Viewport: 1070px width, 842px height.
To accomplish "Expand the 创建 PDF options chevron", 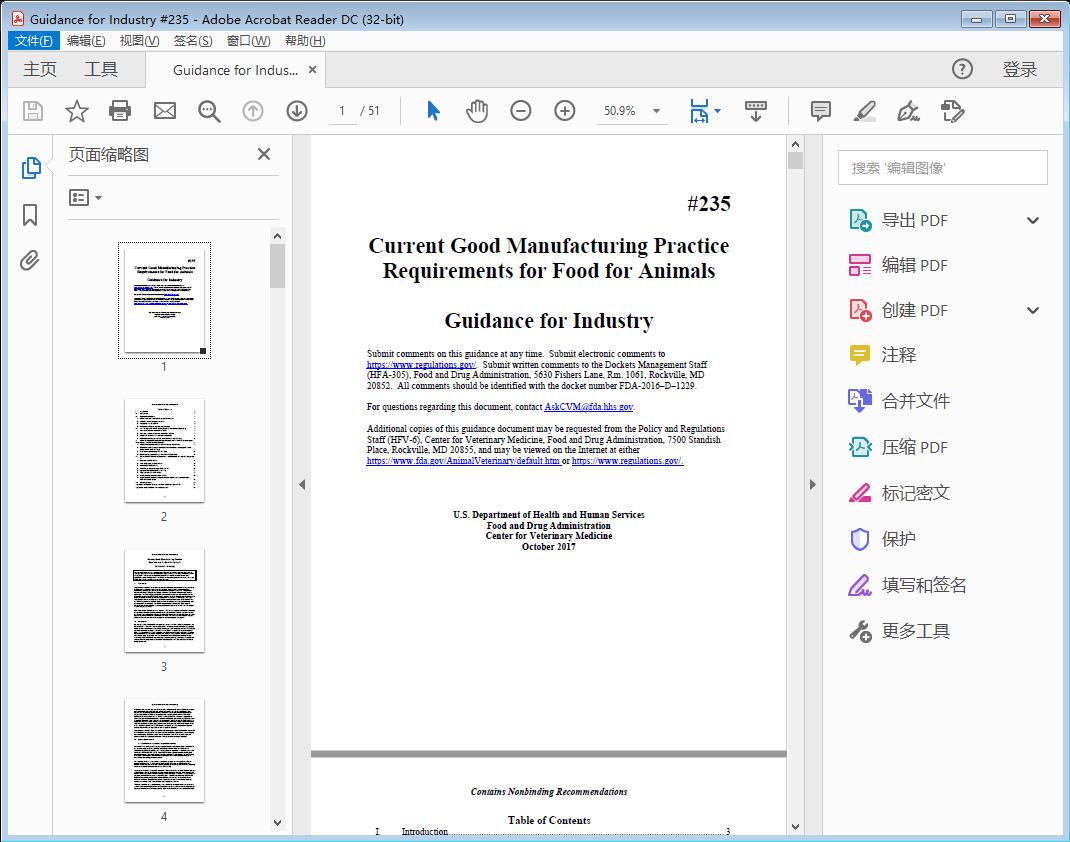I will click(1032, 310).
